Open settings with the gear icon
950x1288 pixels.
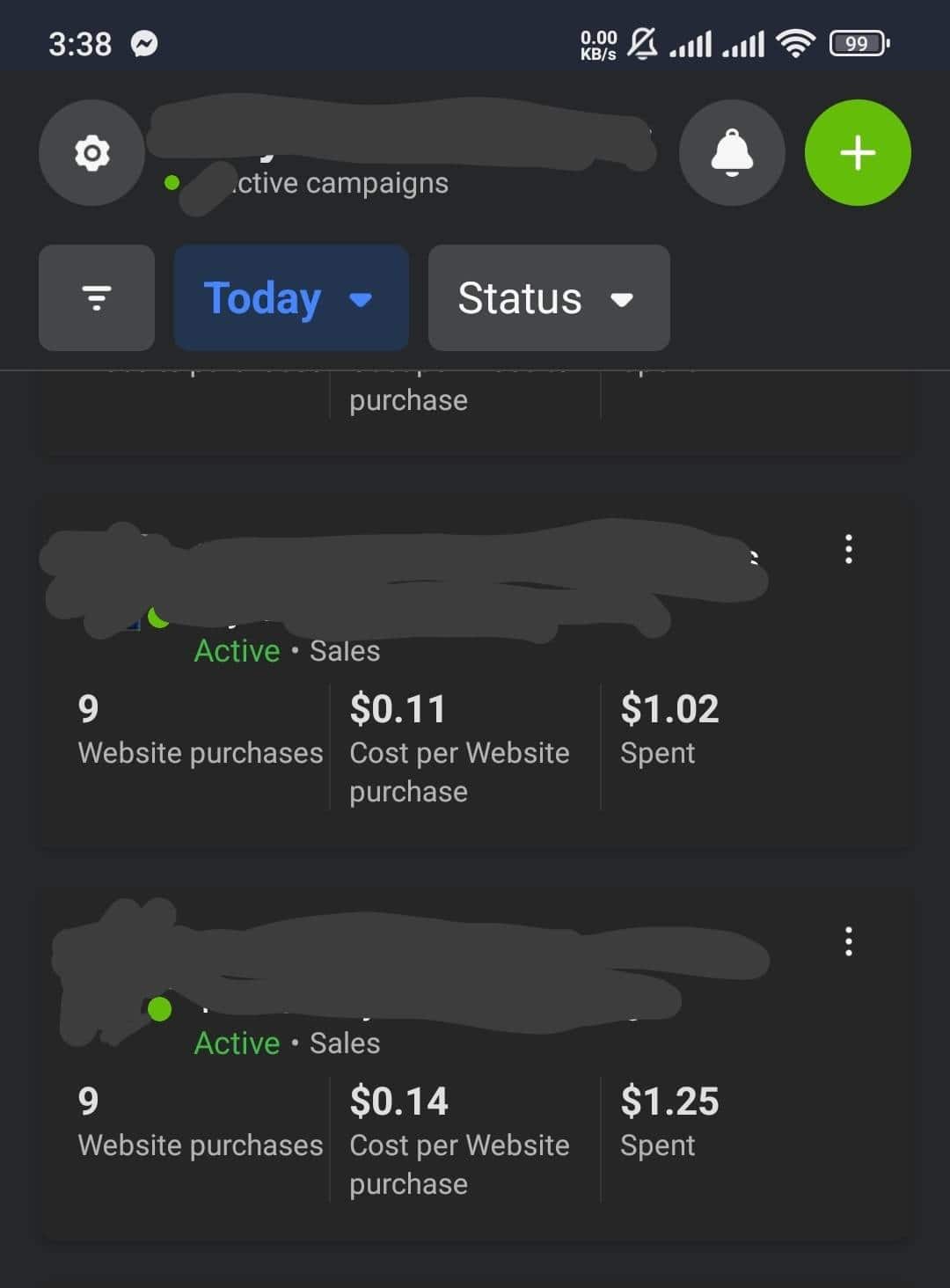91,153
